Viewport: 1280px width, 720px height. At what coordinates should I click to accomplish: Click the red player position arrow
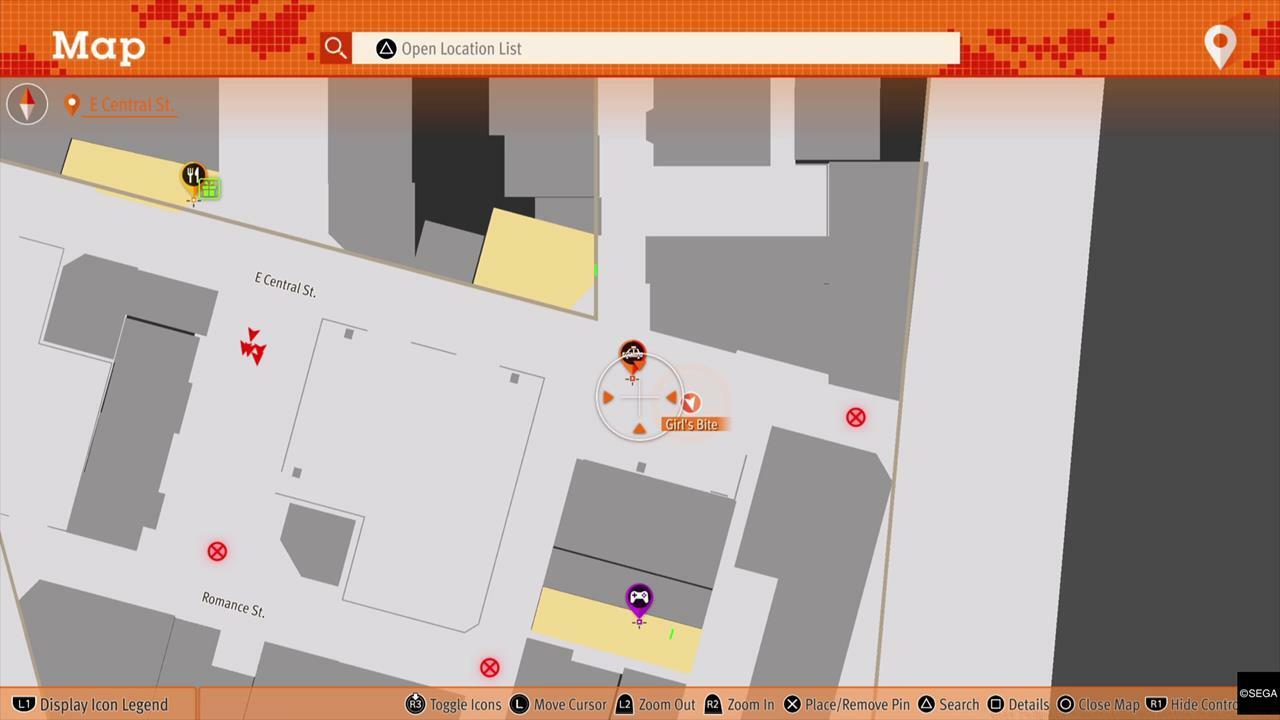pos(253,346)
